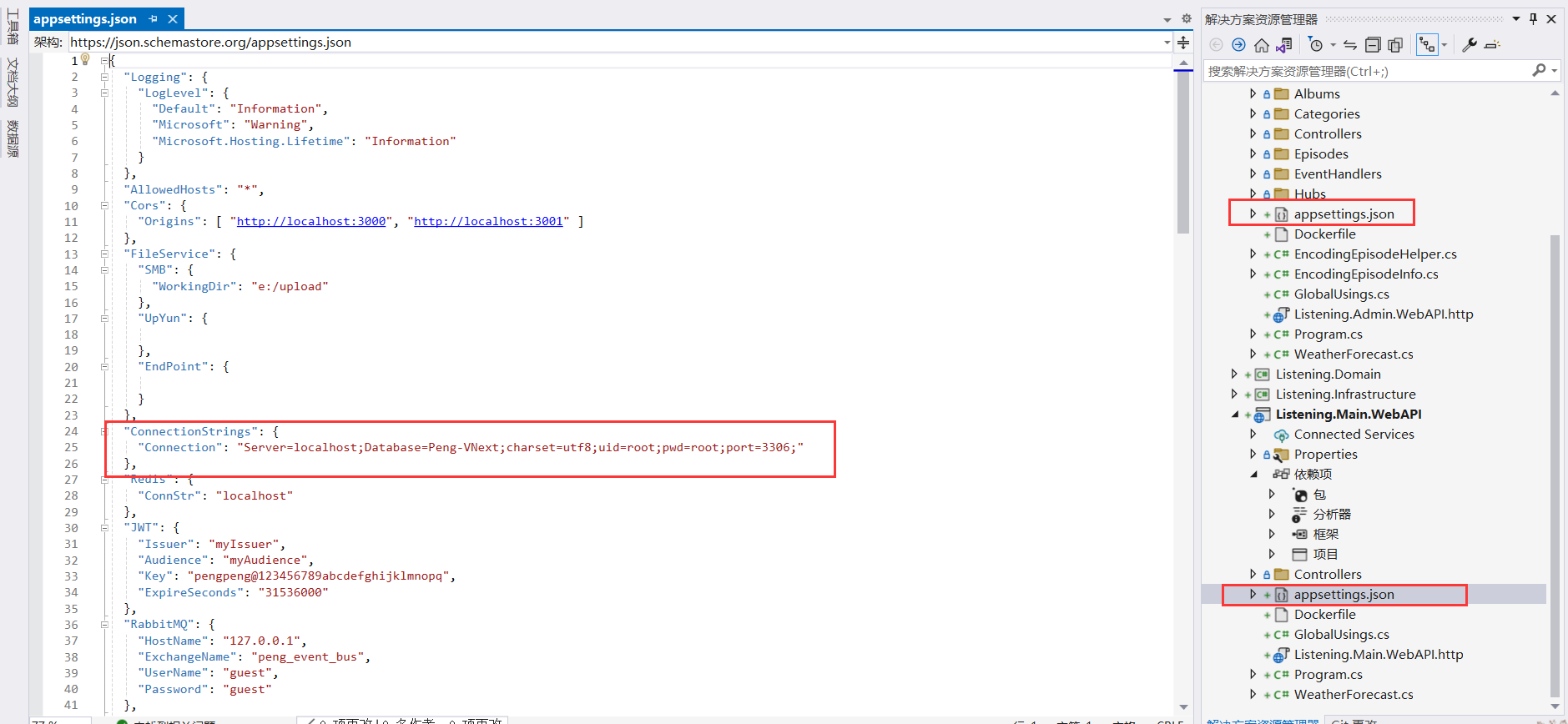The height and width of the screenshot is (724, 1568).
Task: Expand the Albums folder
Action: coord(1253,93)
